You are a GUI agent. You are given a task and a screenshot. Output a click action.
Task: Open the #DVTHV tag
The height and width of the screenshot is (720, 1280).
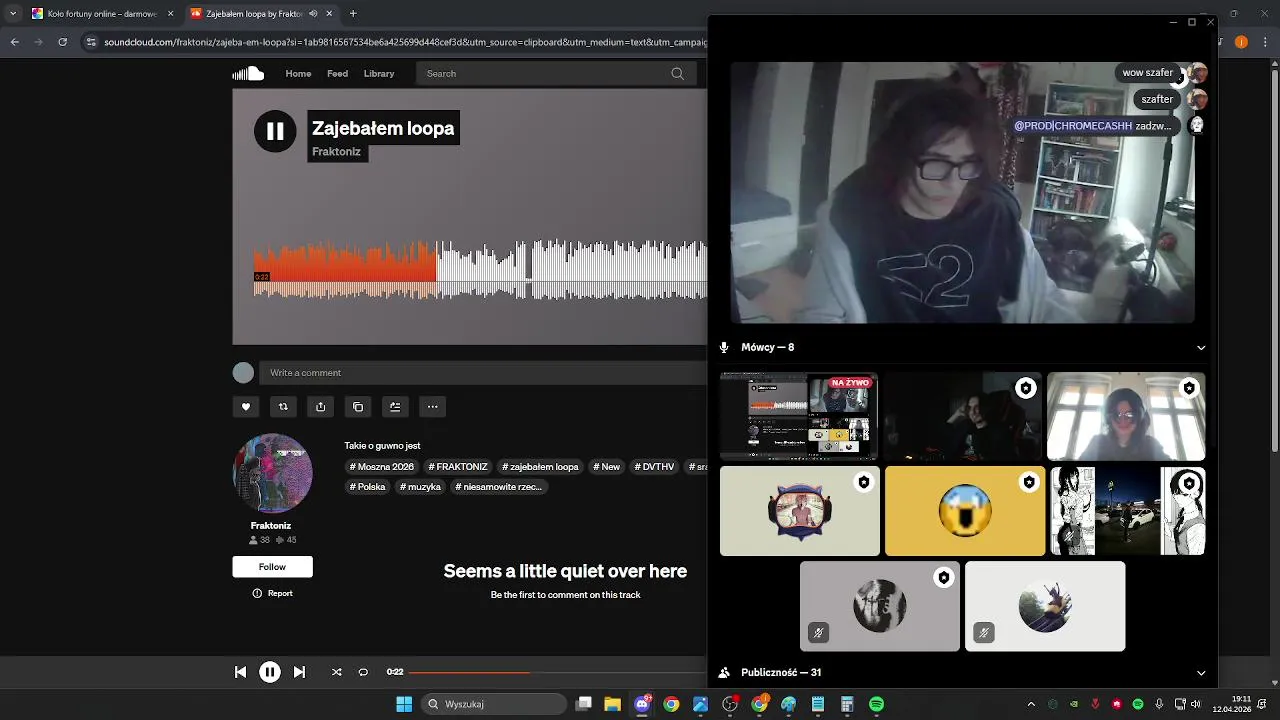click(655, 467)
